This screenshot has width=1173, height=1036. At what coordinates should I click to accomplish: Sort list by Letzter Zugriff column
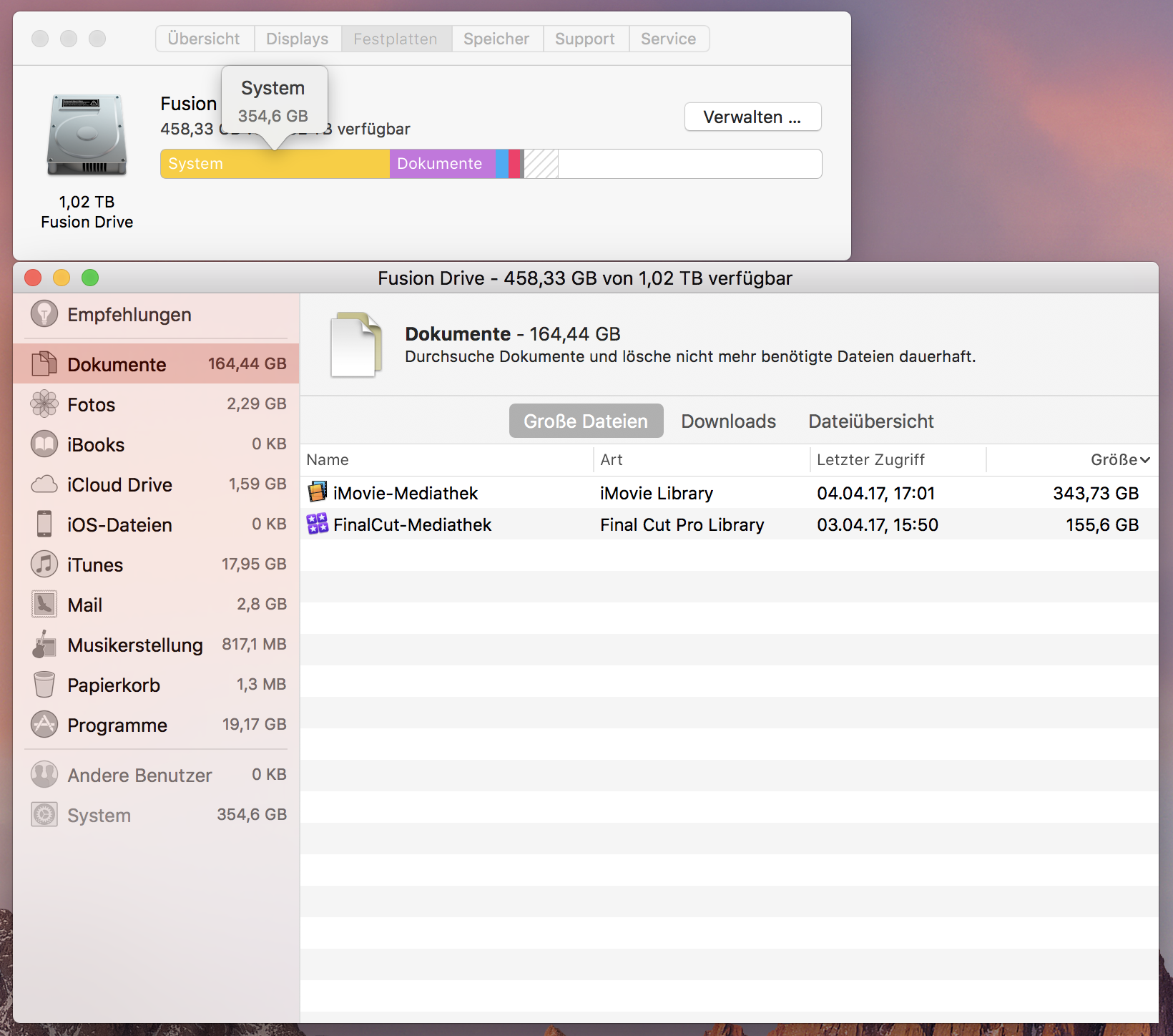(870, 460)
